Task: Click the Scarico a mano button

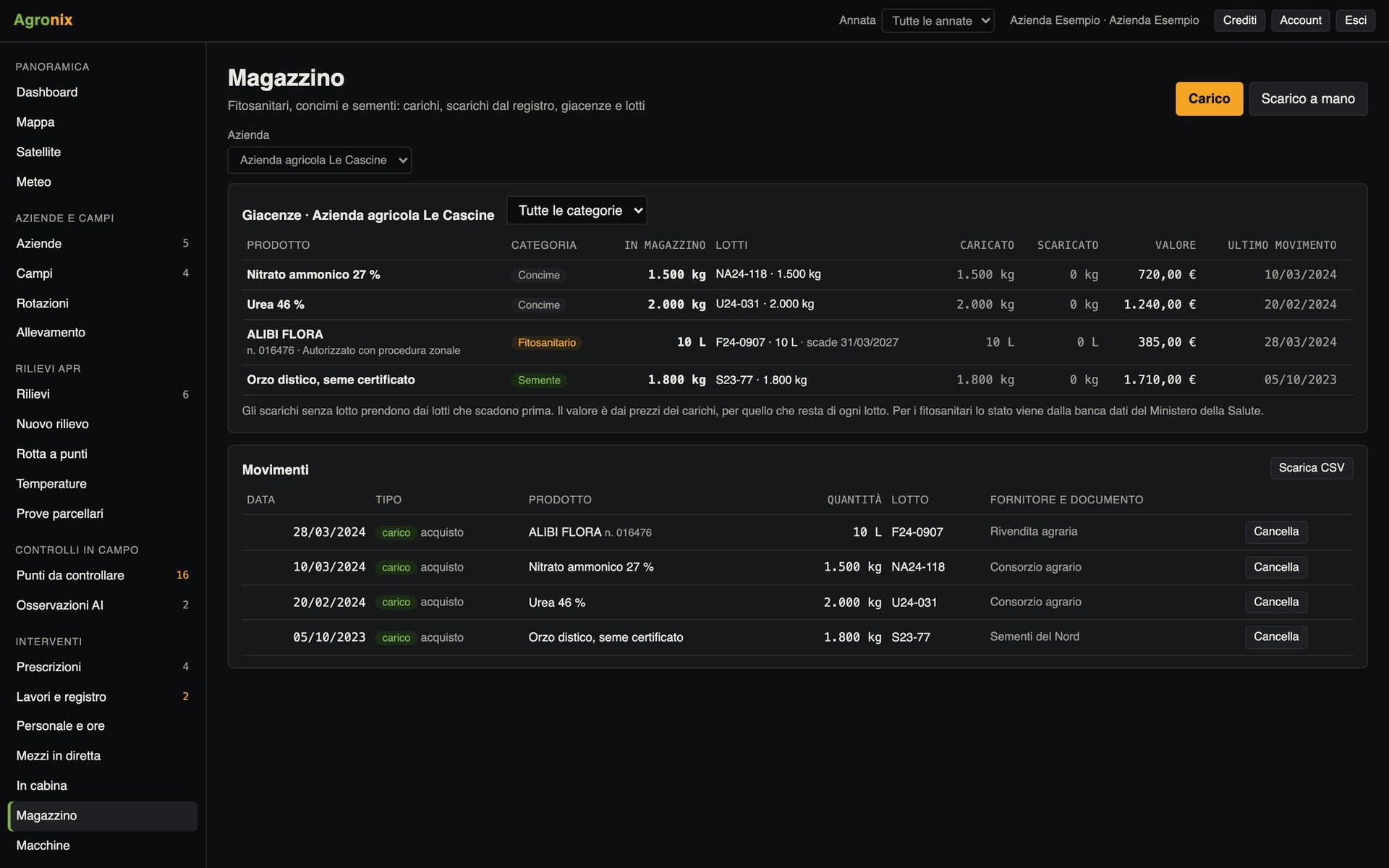Action: 1308,98
